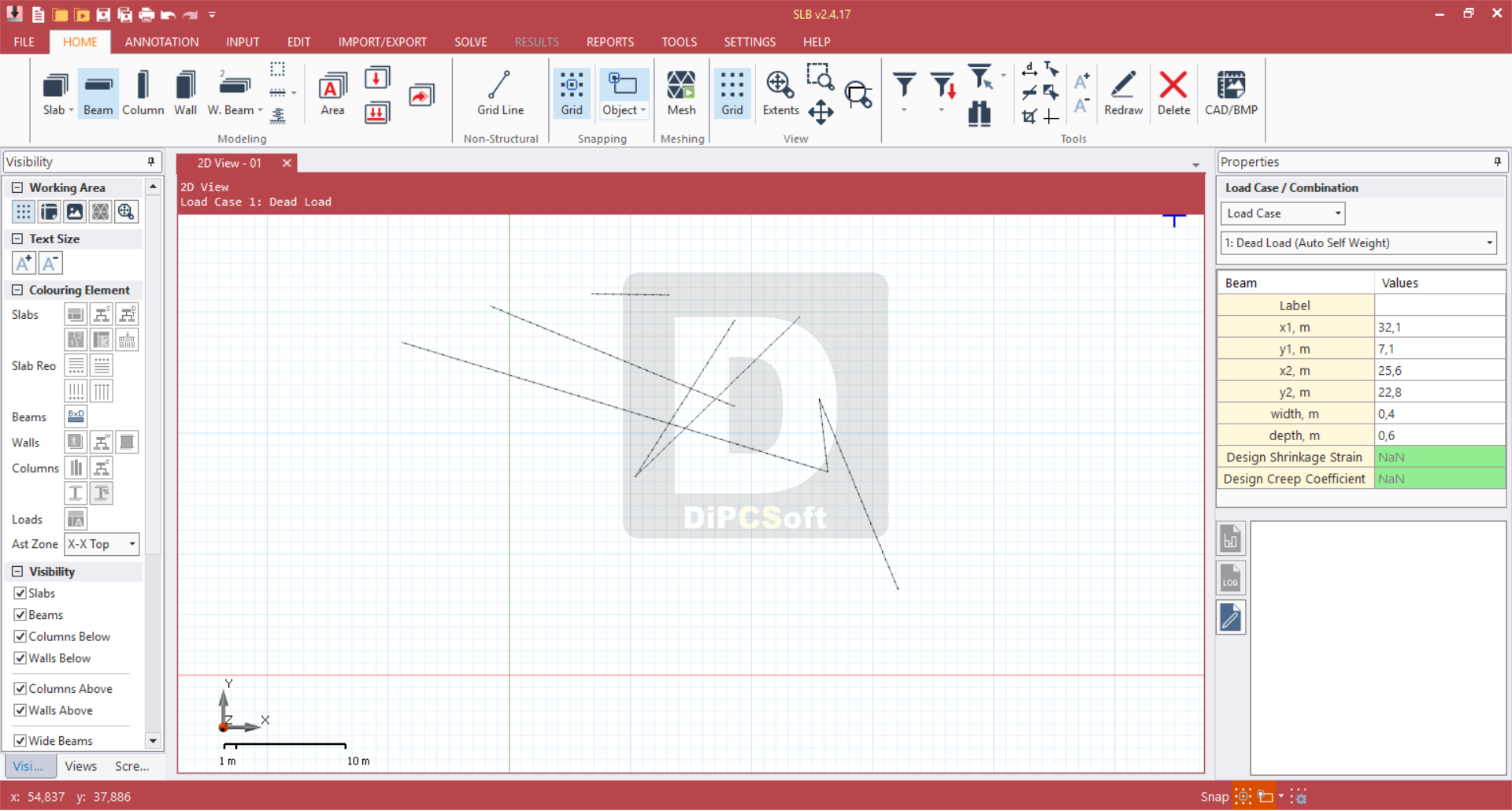
Task: Collapse the Text Size section
Action: point(17,239)
